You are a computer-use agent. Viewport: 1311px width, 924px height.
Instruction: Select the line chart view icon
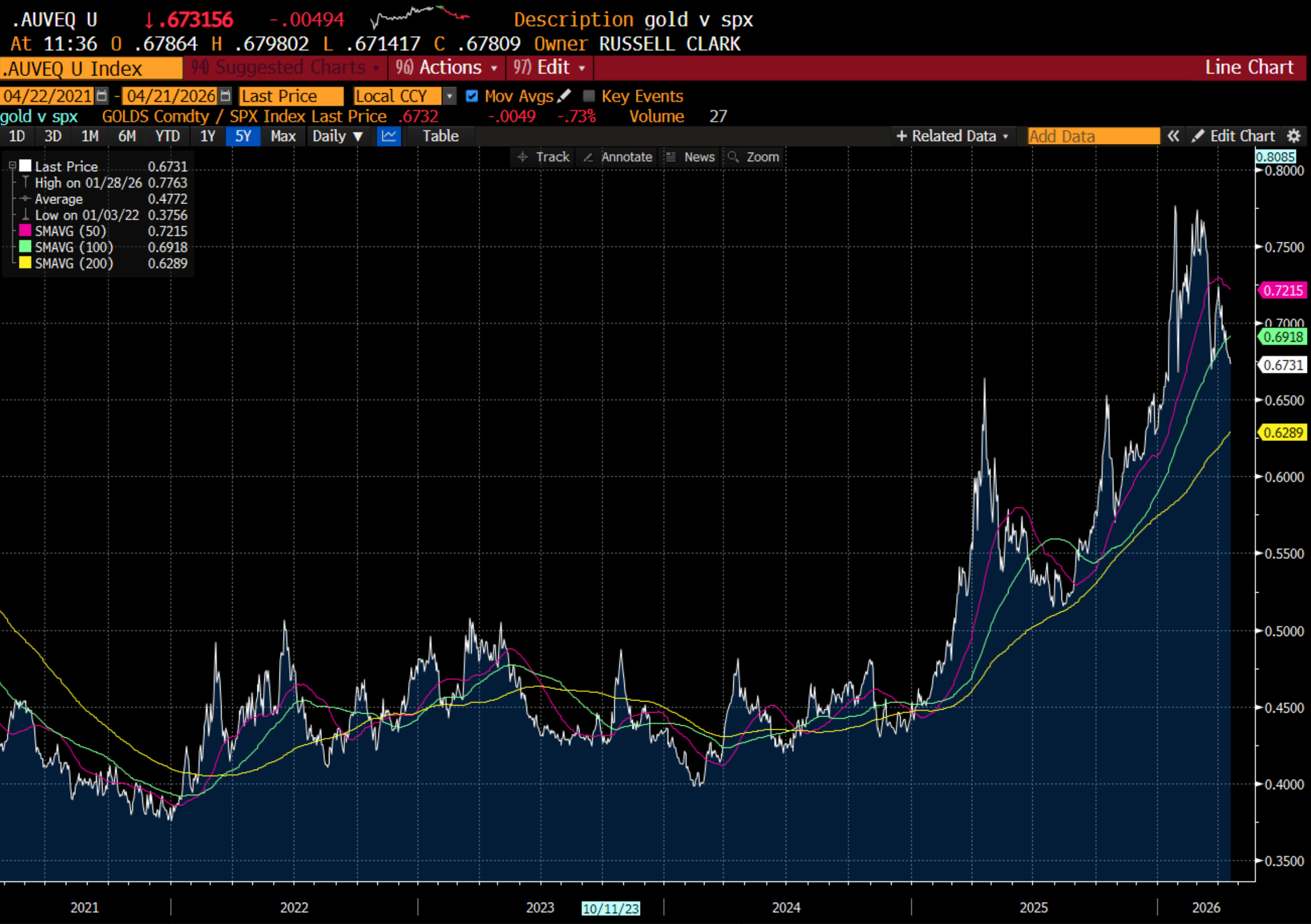pos(389,137)
